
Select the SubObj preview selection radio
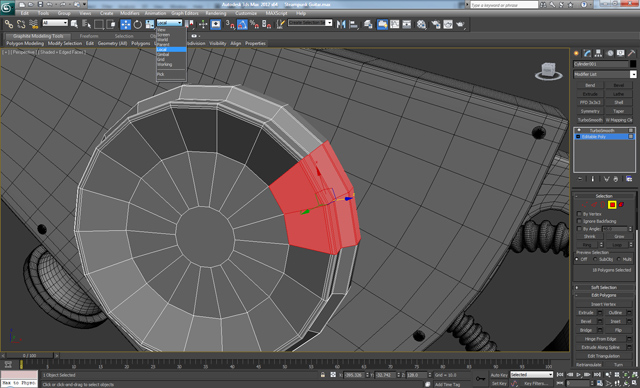[x=595, y=259]
